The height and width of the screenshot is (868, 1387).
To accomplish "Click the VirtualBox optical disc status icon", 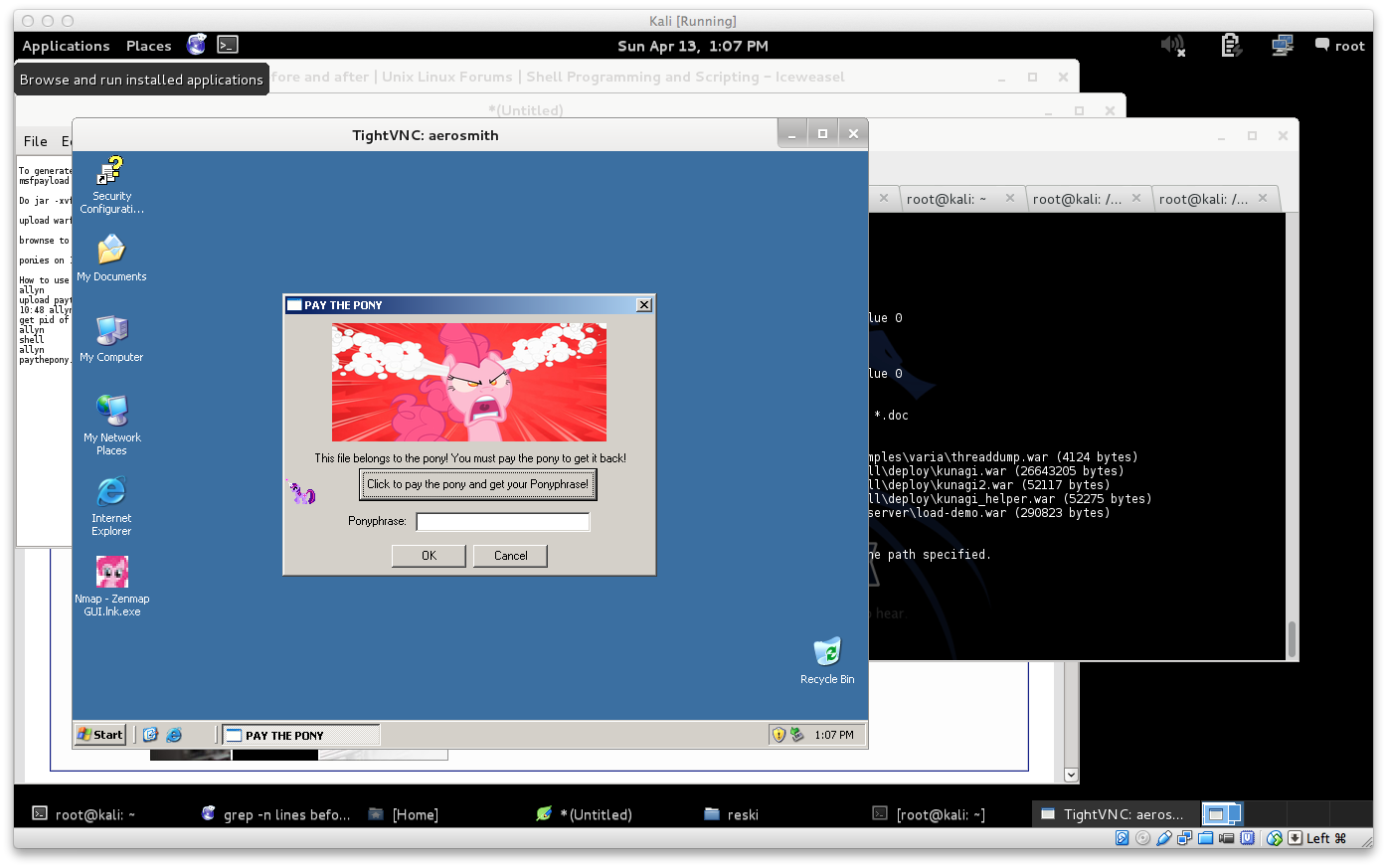I will coord(1142,838).
